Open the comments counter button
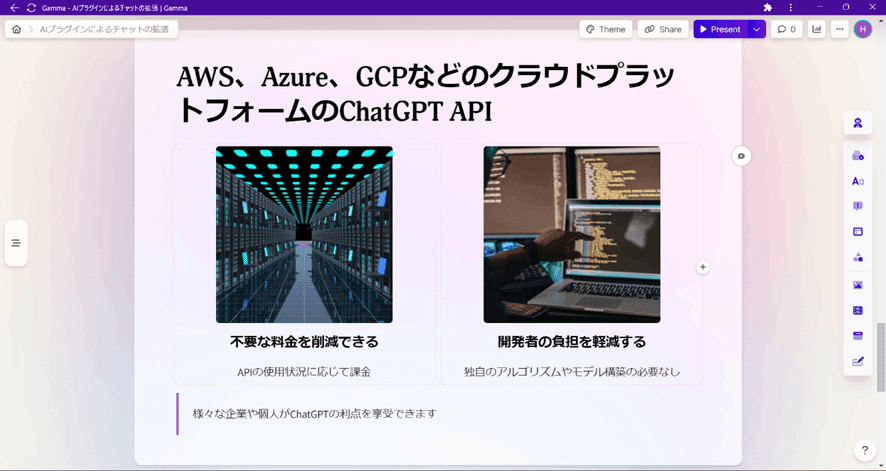886x471 pixels. coord(787,29)
